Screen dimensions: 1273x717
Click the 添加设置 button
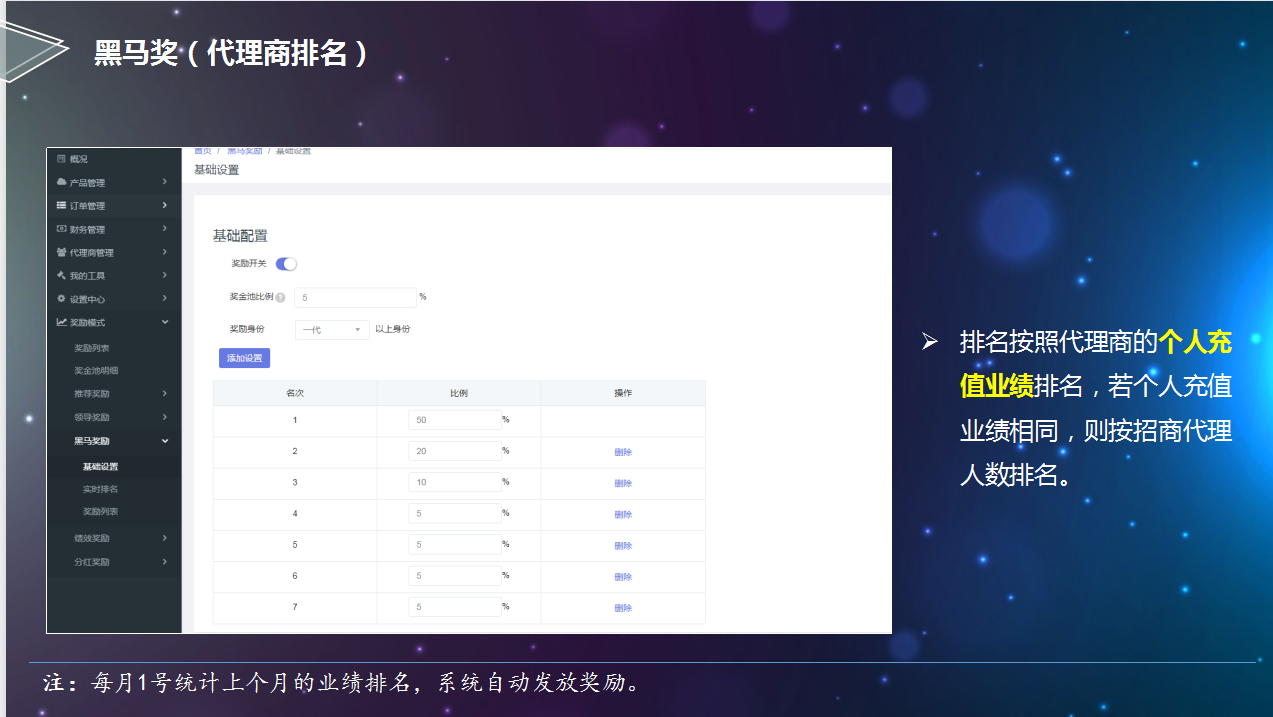tap(244, 358)
